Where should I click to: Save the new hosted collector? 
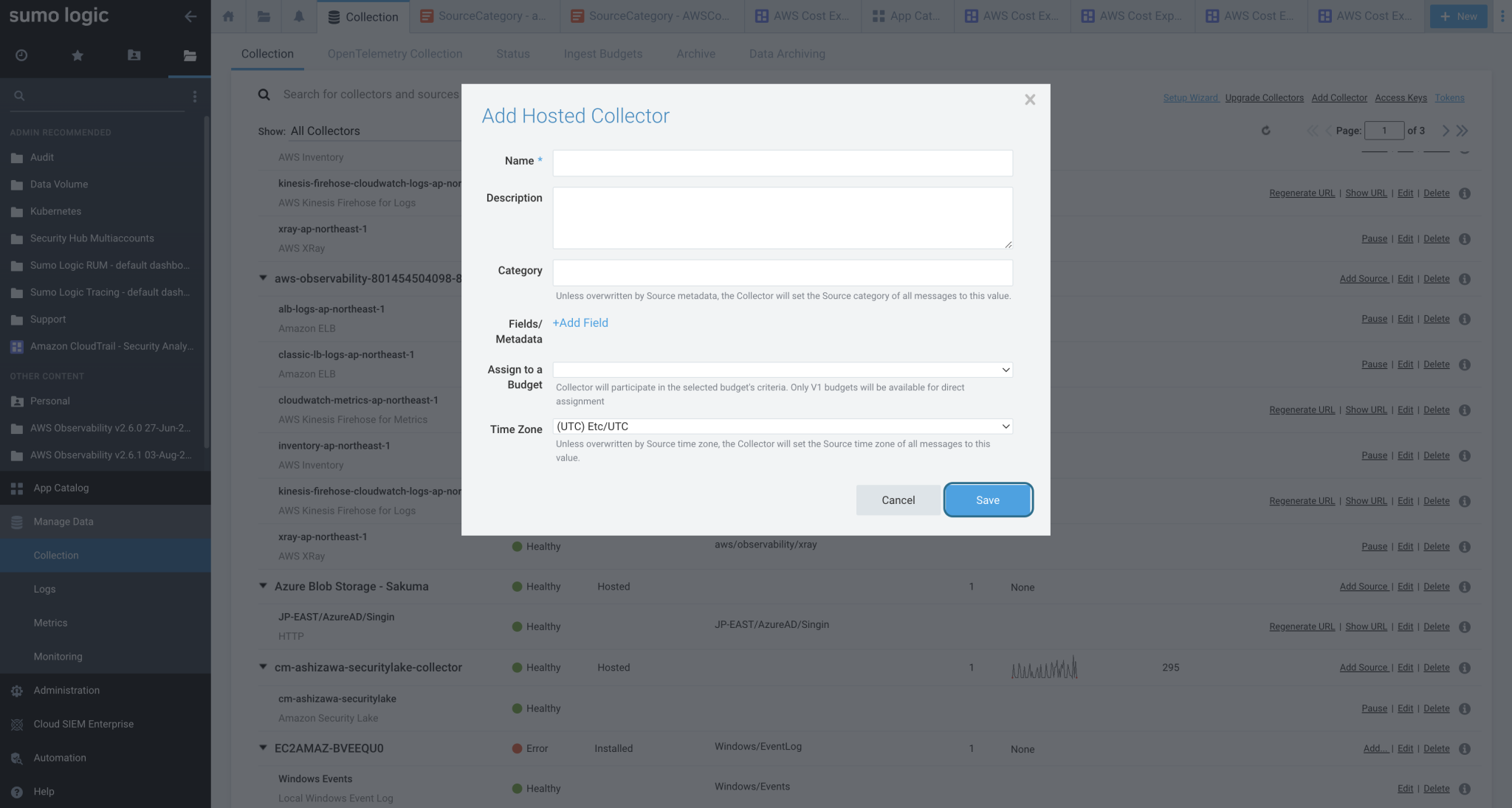tap(987, 500)
